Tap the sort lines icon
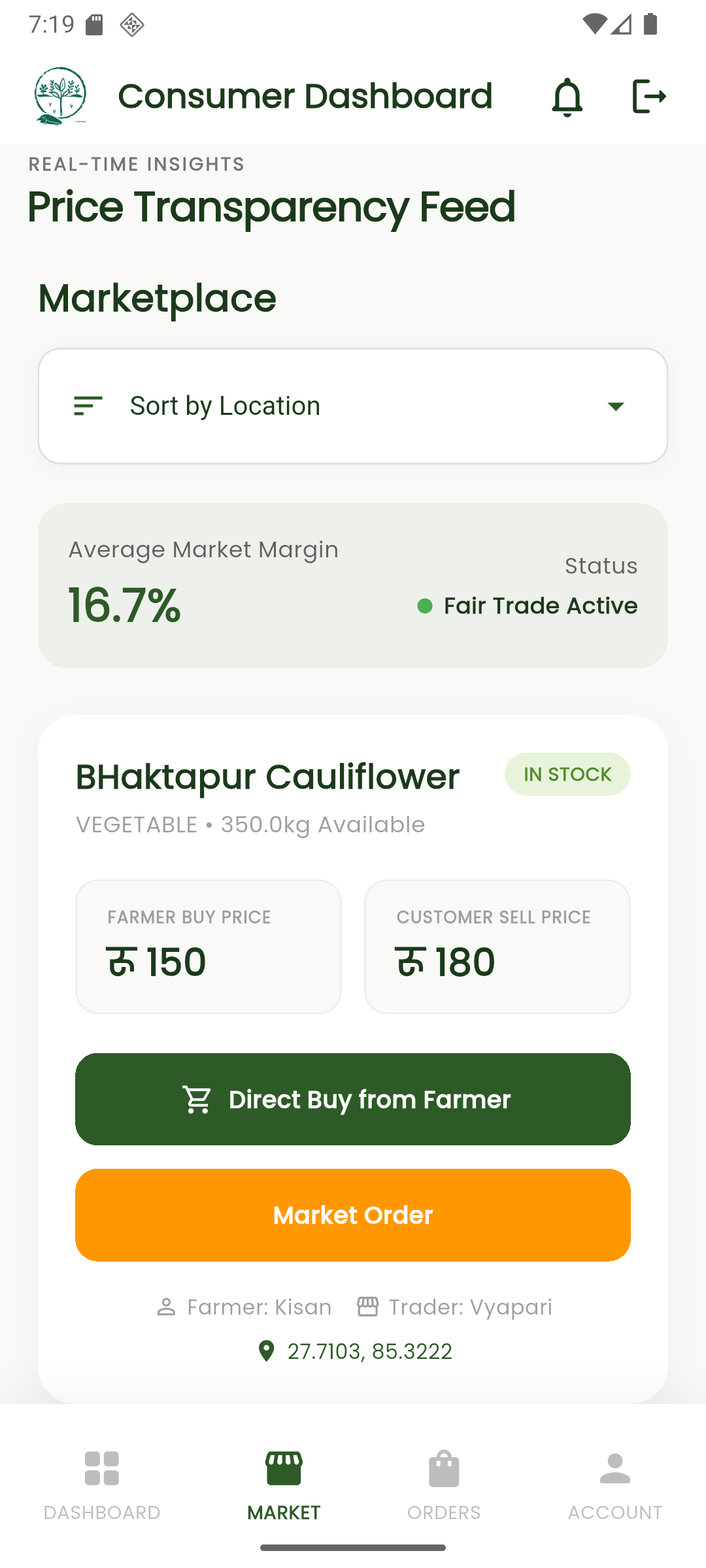706x1568 pixels. tap(88, 406)
